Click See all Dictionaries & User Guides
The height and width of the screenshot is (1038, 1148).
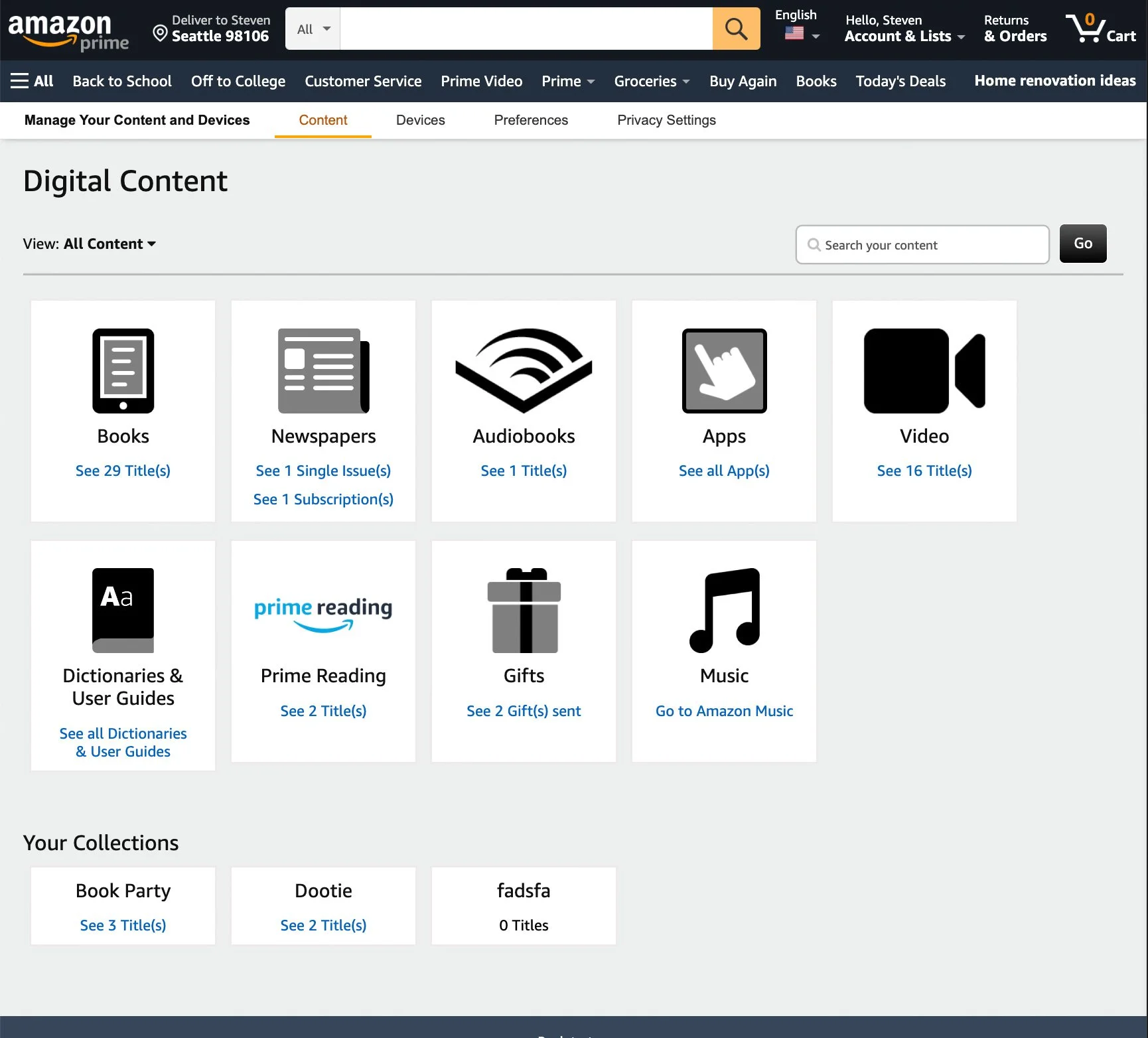coord(123,742)
